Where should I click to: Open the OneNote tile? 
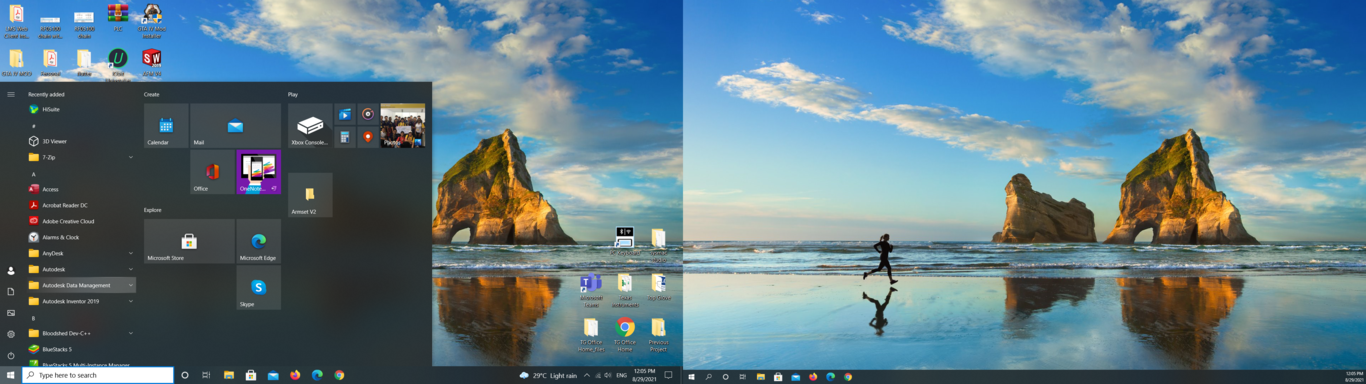tap(259, 172)
